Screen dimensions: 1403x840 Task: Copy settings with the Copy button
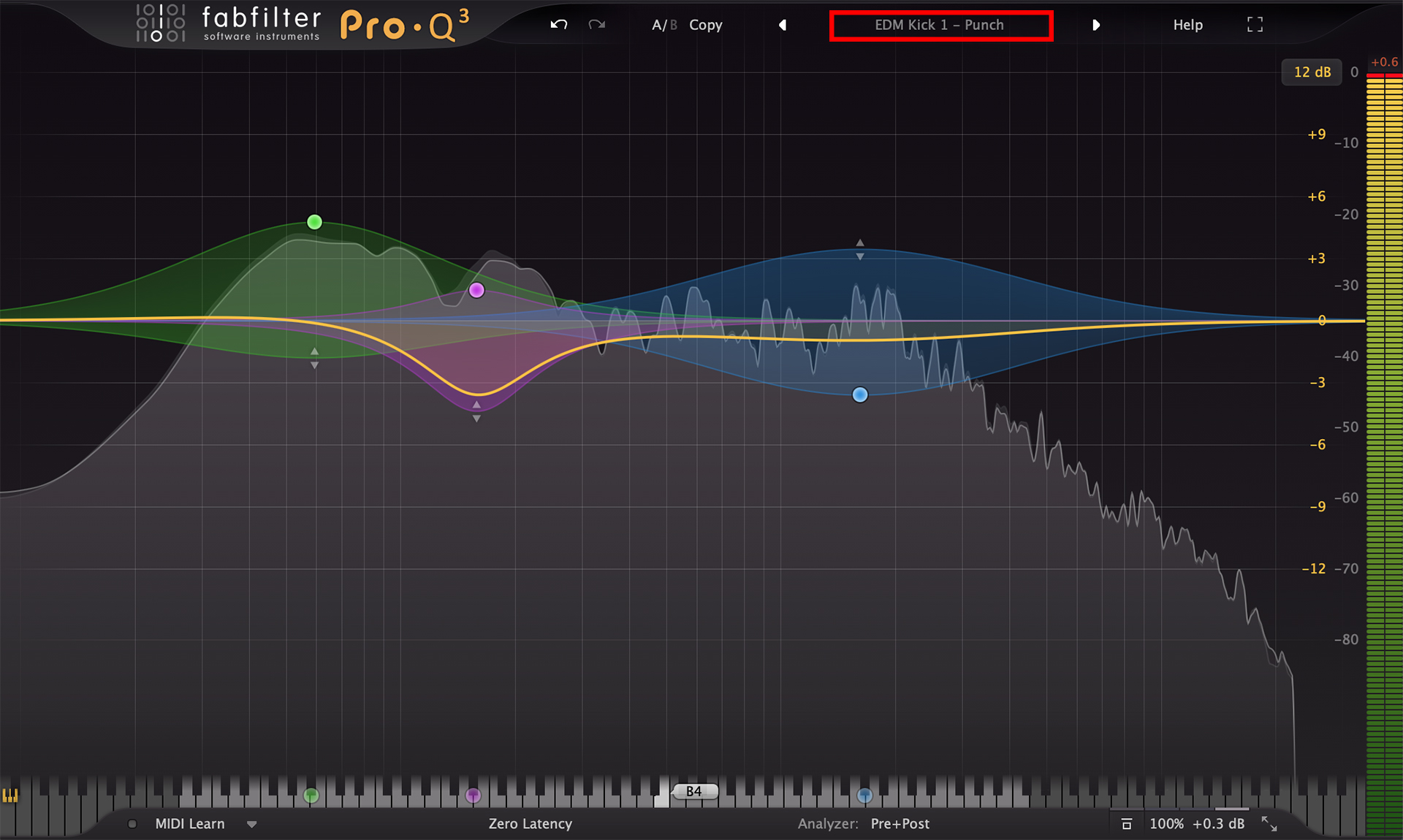pyautogui.click(x=705, y=25)
